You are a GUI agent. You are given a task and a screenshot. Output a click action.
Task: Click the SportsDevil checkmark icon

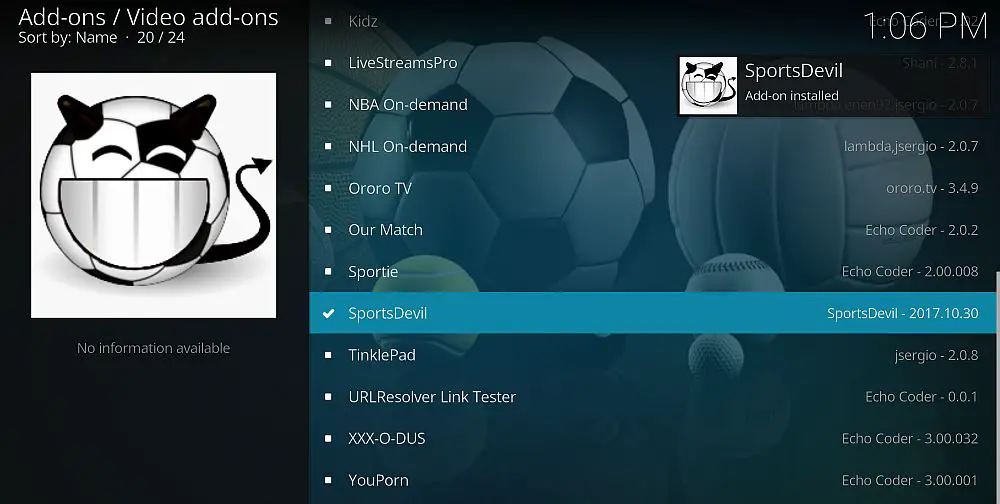click(328, 313)
